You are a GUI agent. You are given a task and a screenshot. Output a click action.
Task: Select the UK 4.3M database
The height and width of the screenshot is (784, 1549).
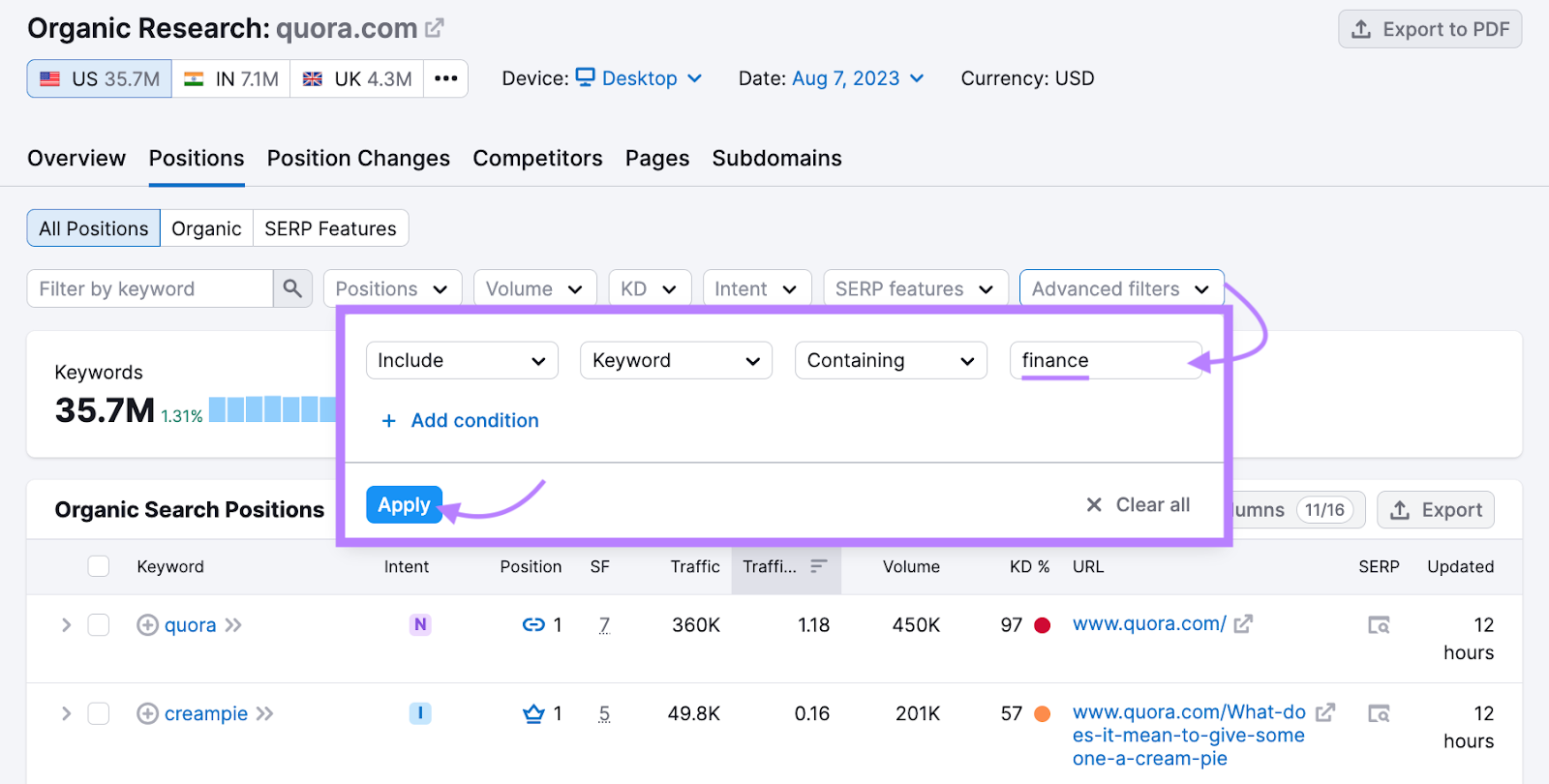[357, 78]
